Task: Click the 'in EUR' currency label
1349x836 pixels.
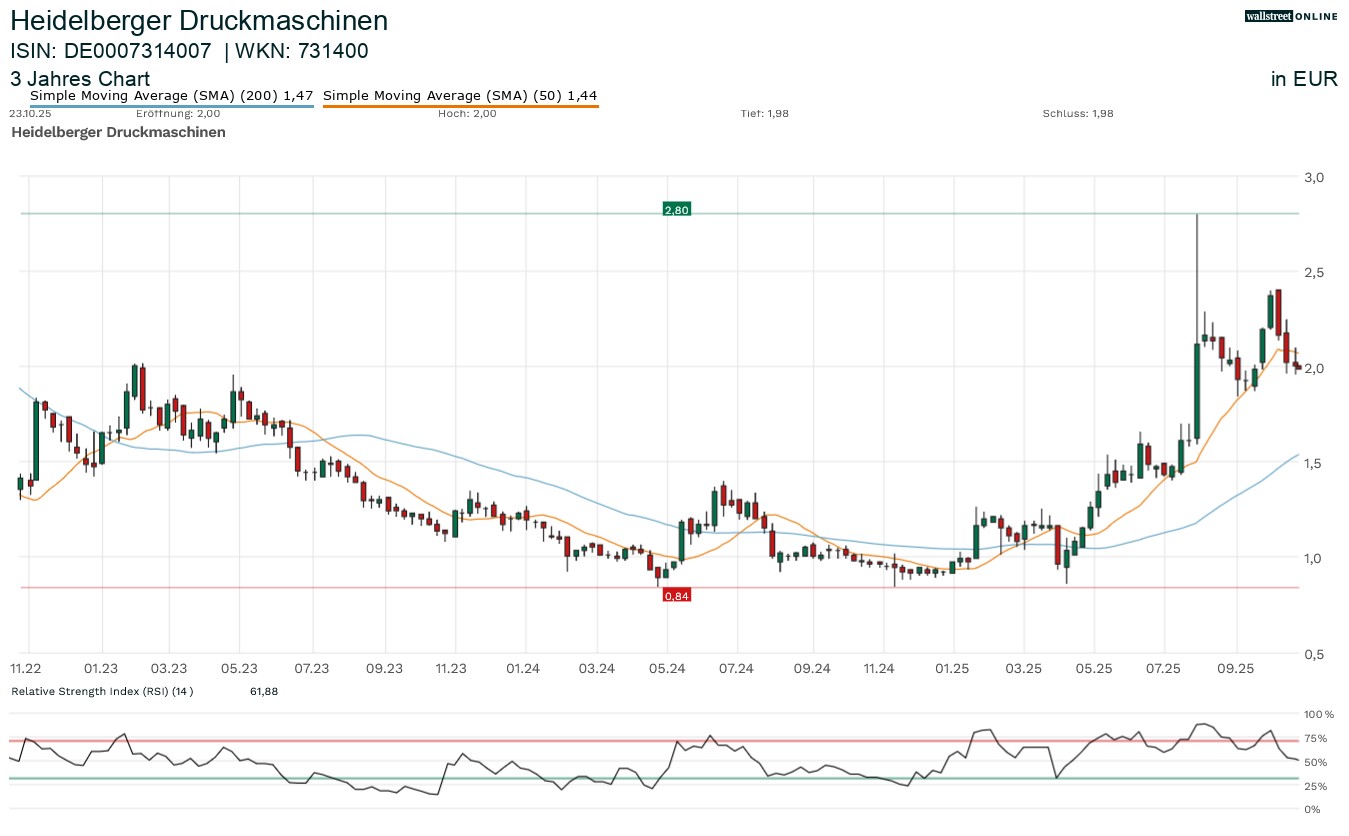Action: click(1304, 80)
